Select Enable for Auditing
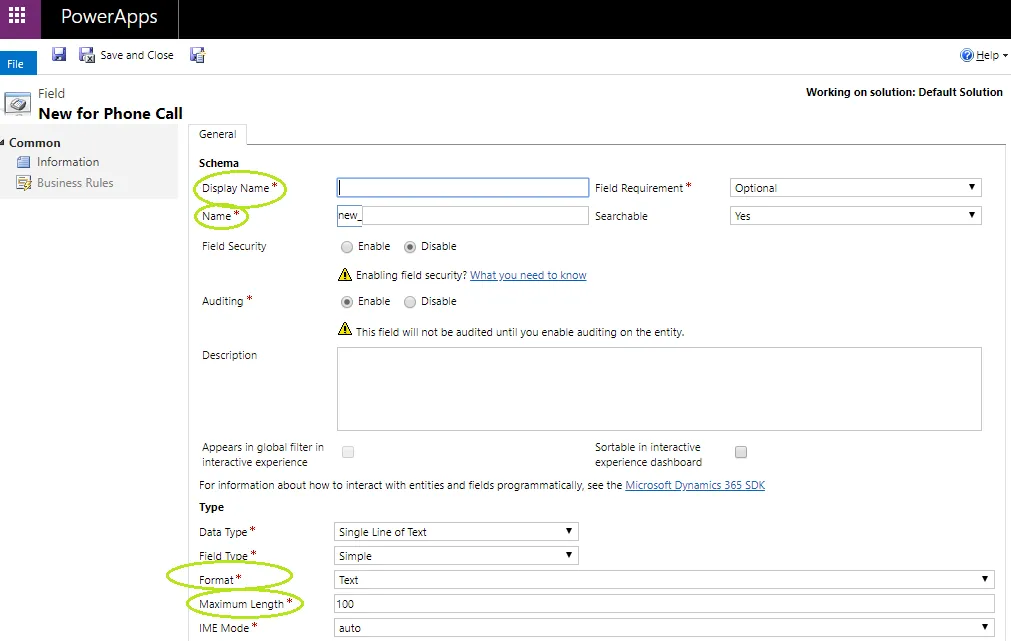Screen dimensions: 1011x641 coord(347,302)
